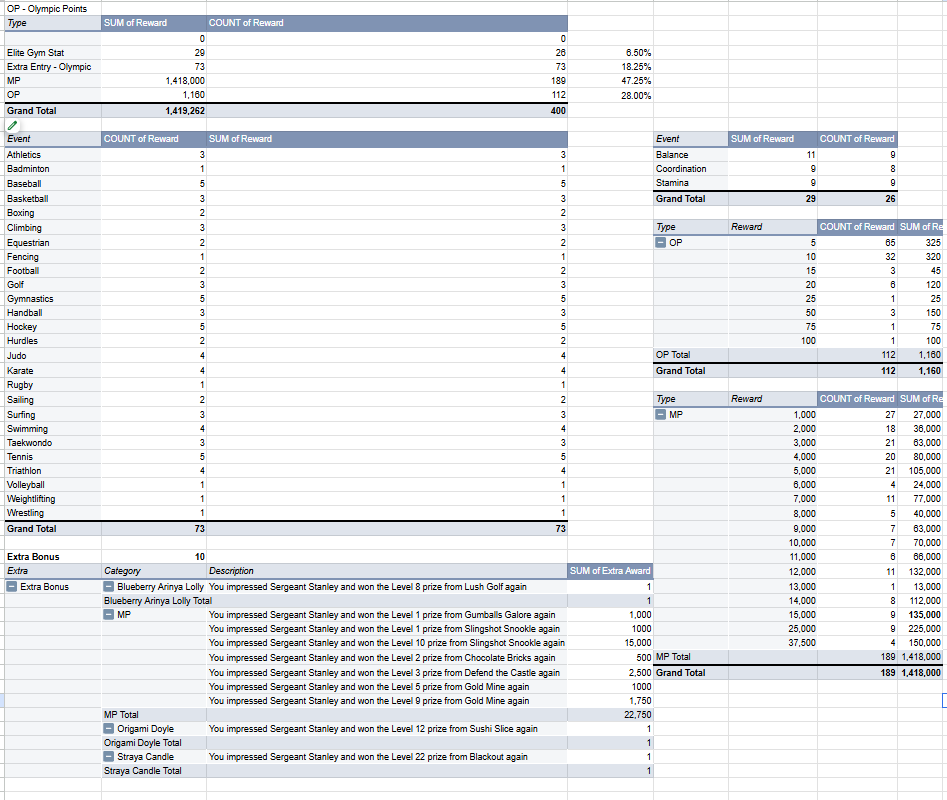Select the Blackout Level 22 prize description
The height and width of the screenshot is (800, 947).
[368, 757]
